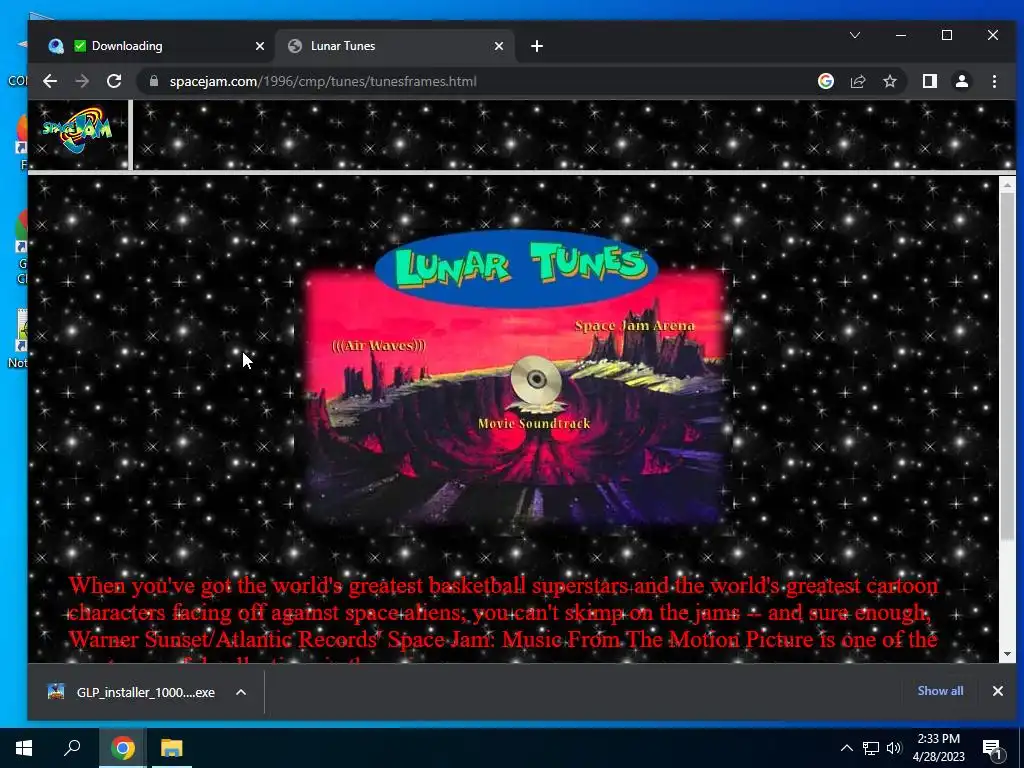Go back to the previous page
This screenshot has height=768, width=1024.
(50, 81)
